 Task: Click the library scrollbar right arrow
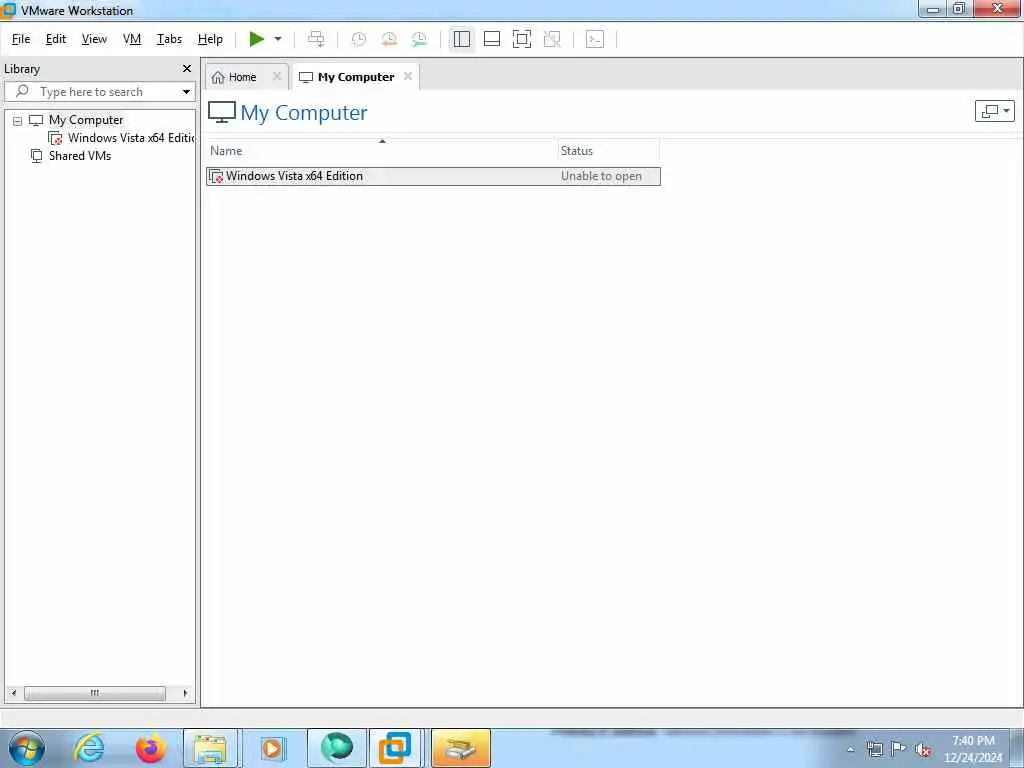pos(185,693)
